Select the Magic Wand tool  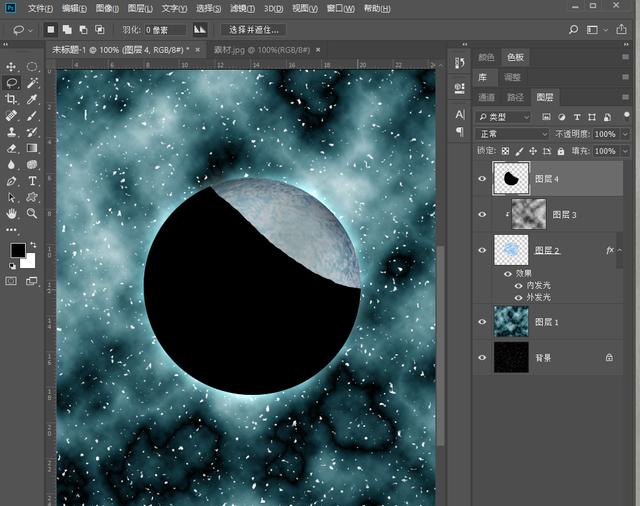(x=33, y=83)
